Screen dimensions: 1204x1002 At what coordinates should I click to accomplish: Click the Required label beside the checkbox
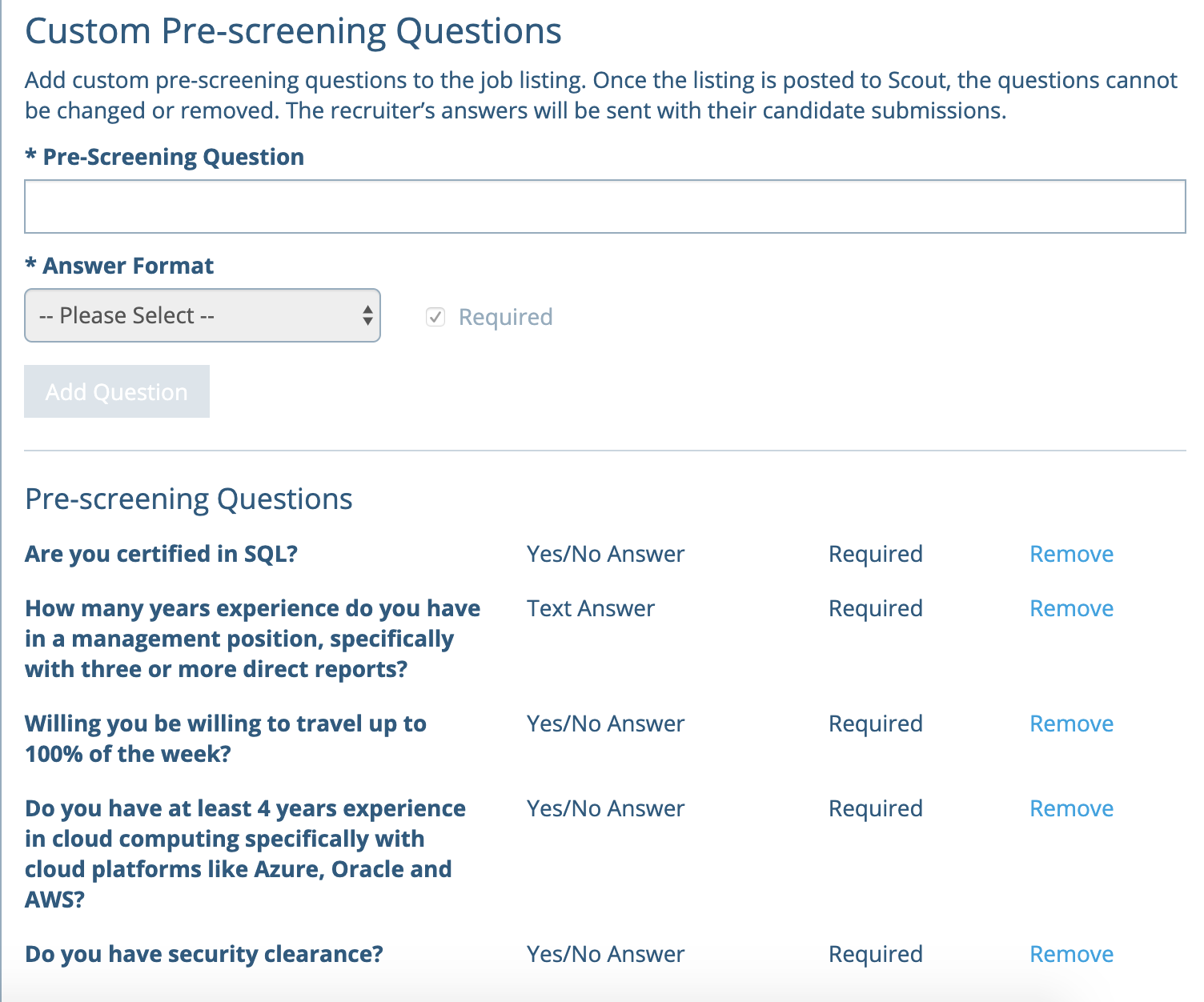505,317
